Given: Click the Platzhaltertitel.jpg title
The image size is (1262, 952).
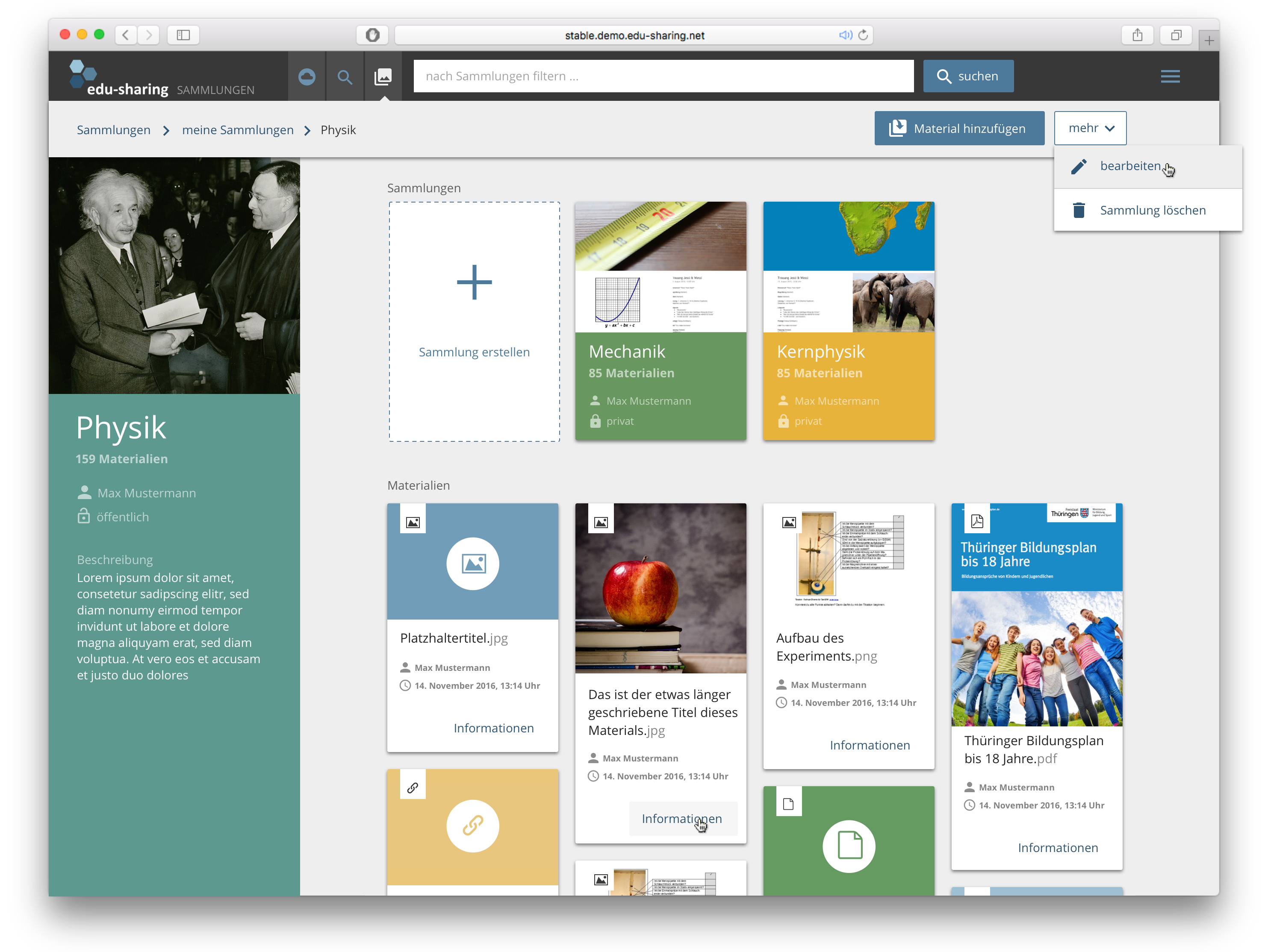Looking at the screenshot, I should pos(454,638).
